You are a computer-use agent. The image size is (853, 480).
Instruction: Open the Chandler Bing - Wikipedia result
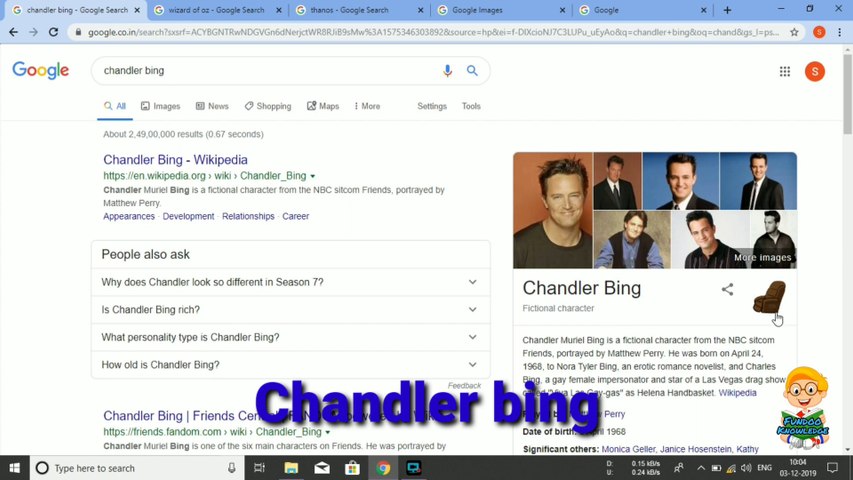click(x=175, y=159)
